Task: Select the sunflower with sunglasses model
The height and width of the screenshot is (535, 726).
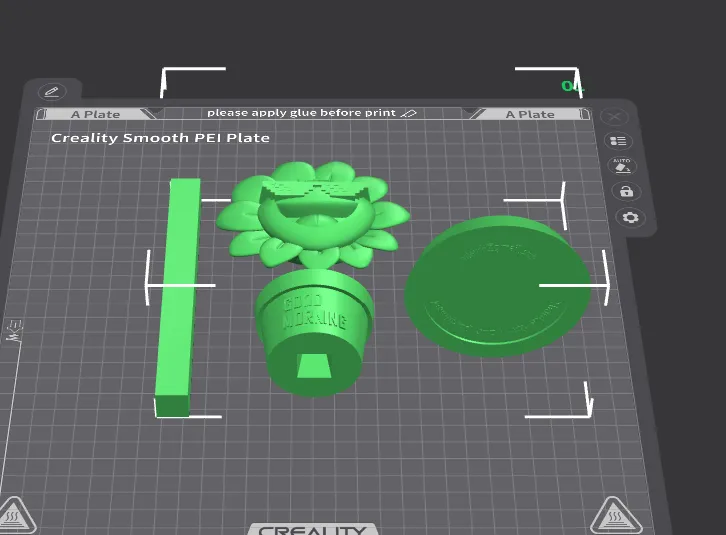Action: (x=313, y=215)
